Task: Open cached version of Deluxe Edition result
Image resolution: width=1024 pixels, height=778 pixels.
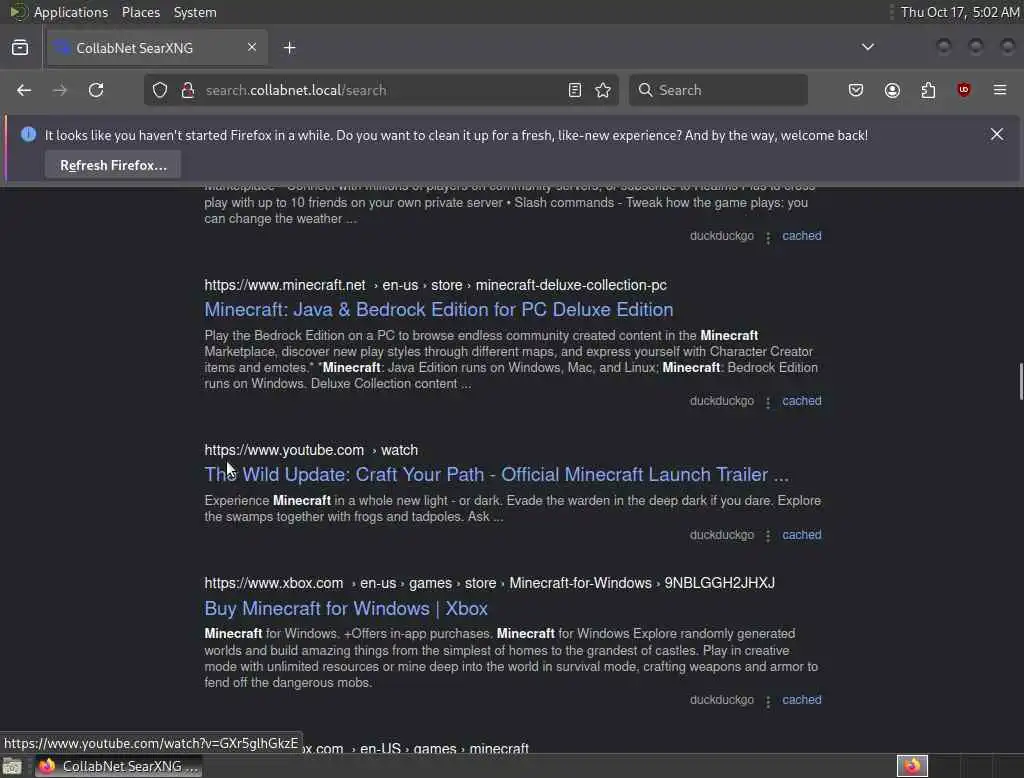Action: [802, 401]
